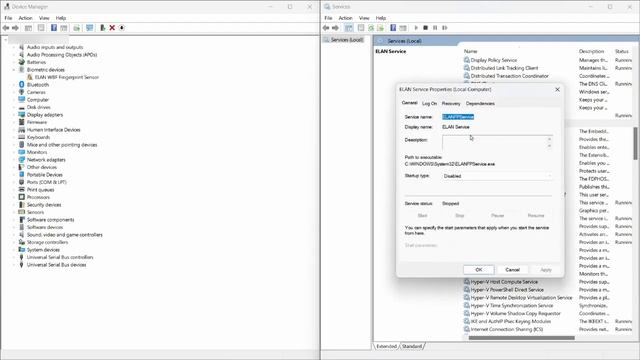
Task: Click Update driver icon beside red X
Action: point(102,28)
